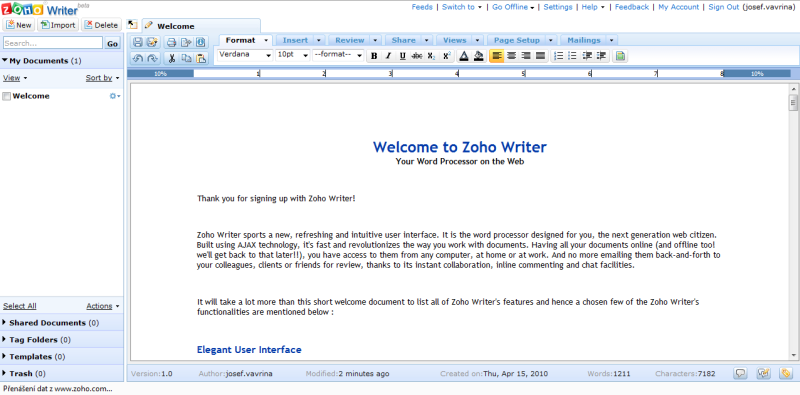Open Welcome document gear options
The width and height of the screenshot is (800, 395).
(x=115, y=96)
